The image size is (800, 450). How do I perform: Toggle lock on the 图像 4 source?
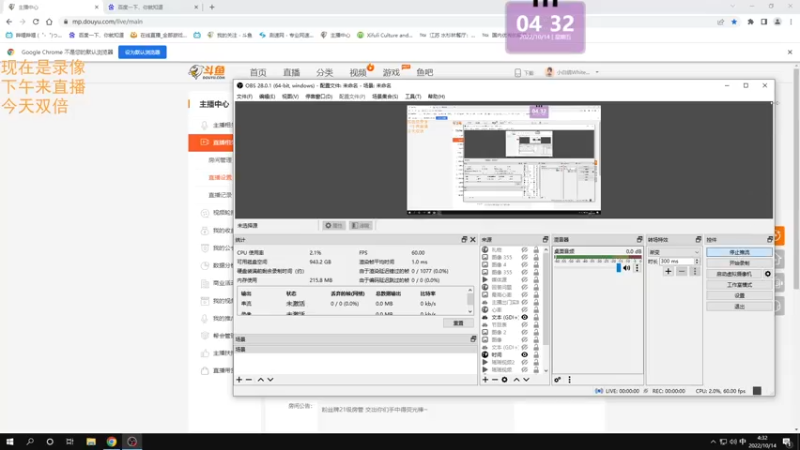(x=536, y=265)
